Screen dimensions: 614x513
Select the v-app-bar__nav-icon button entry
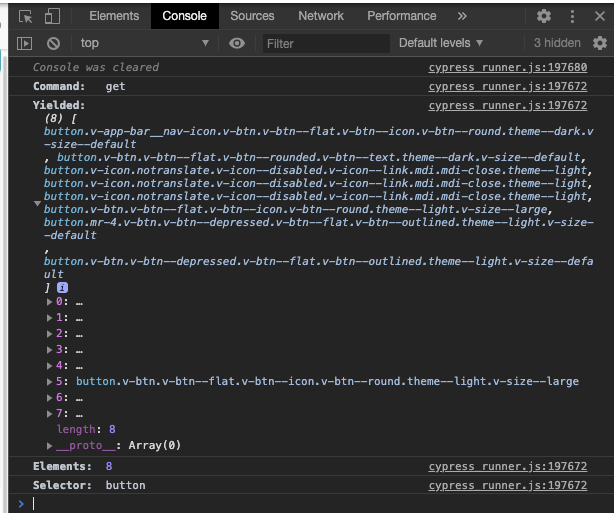pos(319,138)
